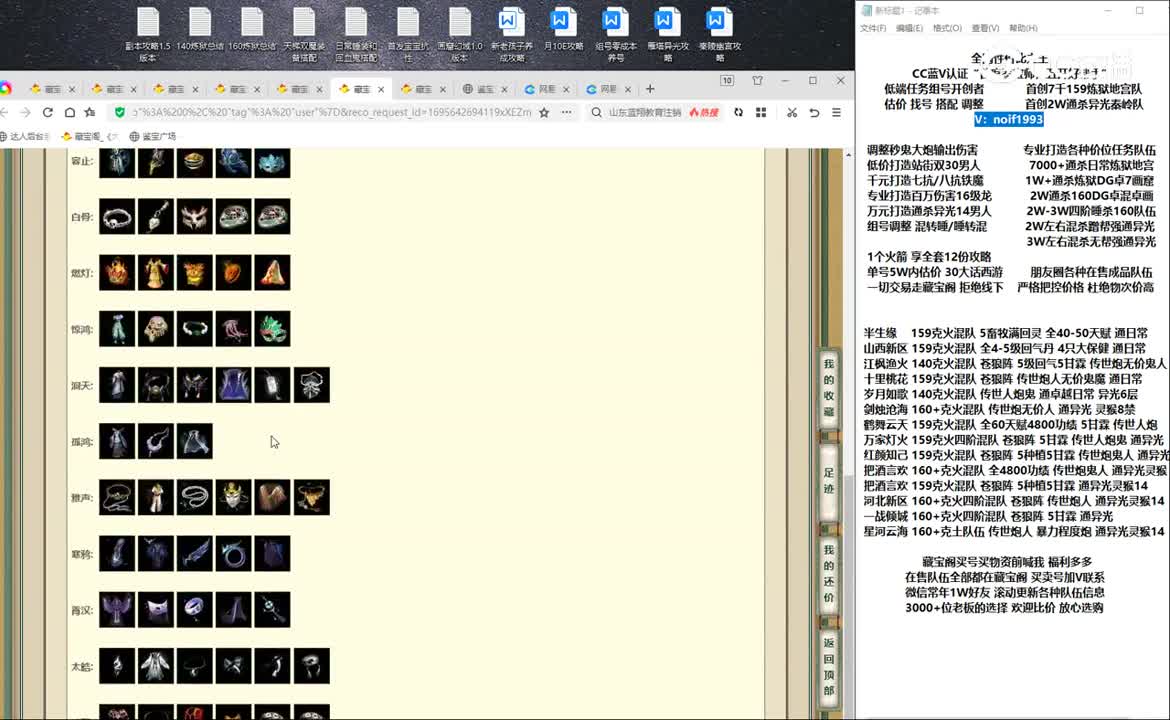Select the green feathered mask in 惊鸿 row
Viewport: 1170px width, 720px height.
coord(272,328)
